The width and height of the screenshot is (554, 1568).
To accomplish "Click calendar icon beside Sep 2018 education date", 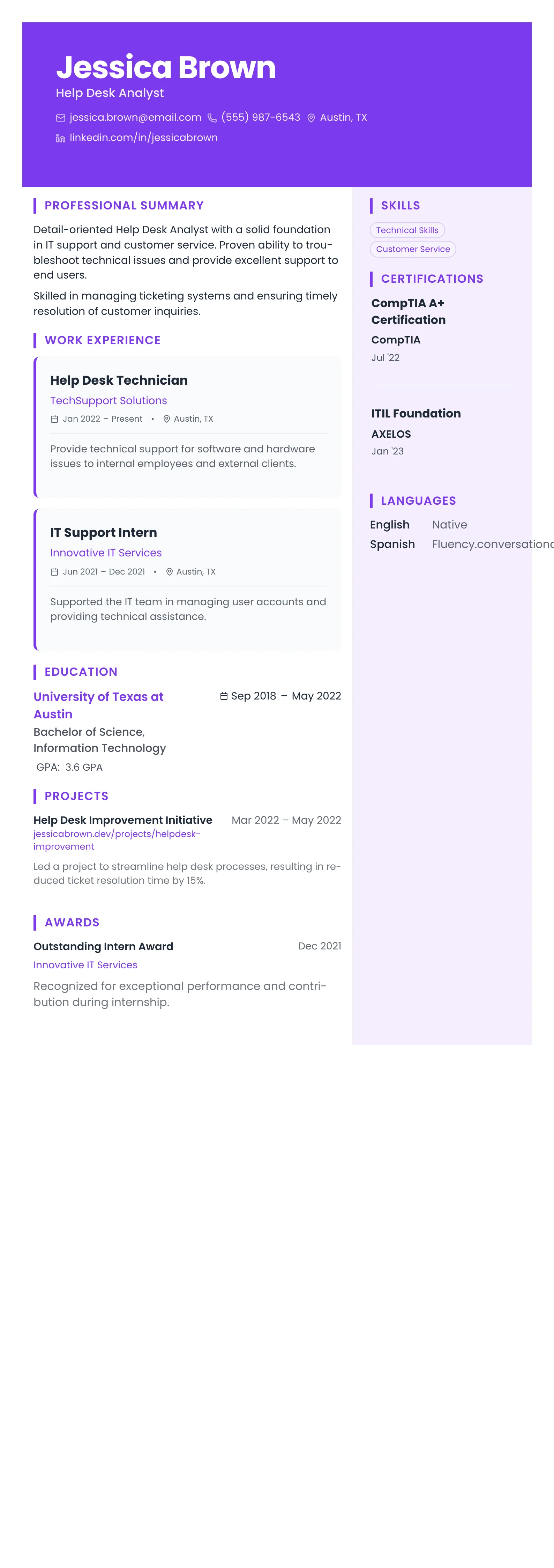I will (x=224, y=696).
